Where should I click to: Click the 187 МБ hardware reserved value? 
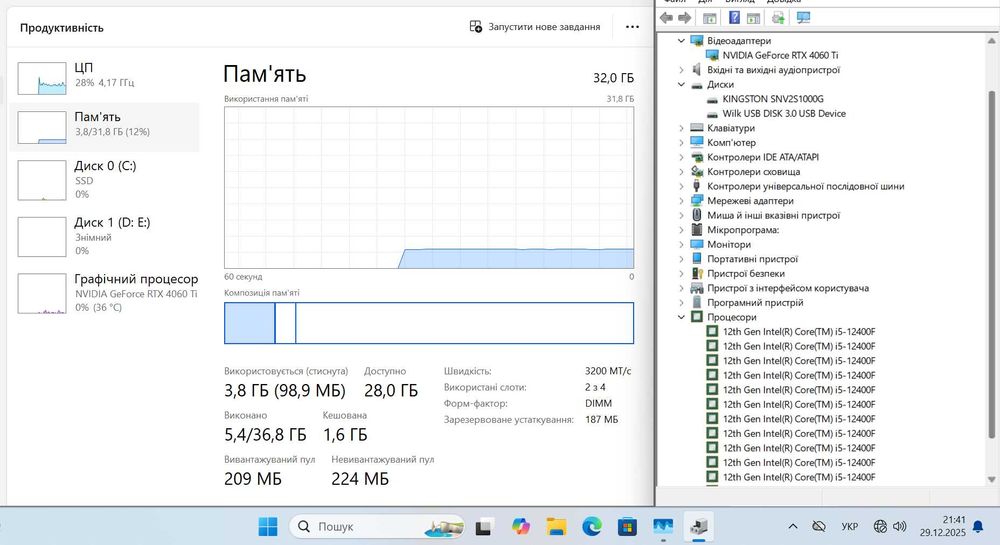coord(601,419)
